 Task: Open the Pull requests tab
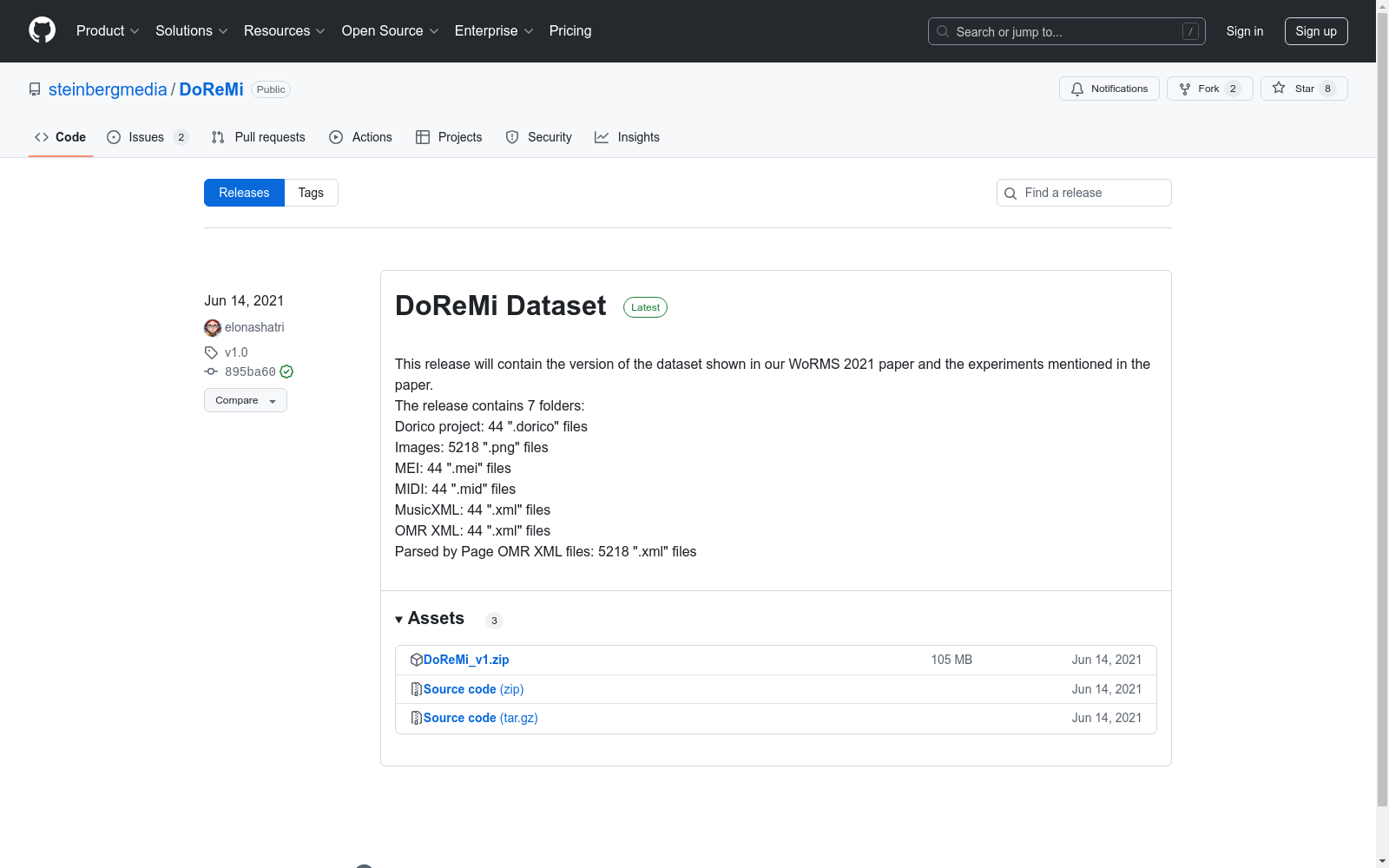tap(259, 137)
